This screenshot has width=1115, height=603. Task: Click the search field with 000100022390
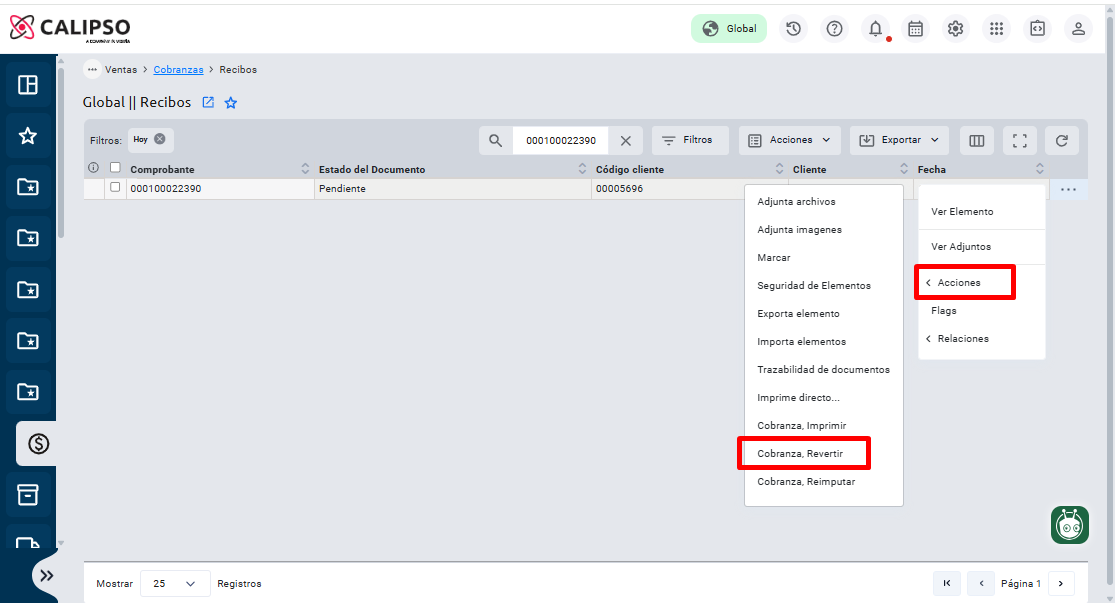(560, 140)
